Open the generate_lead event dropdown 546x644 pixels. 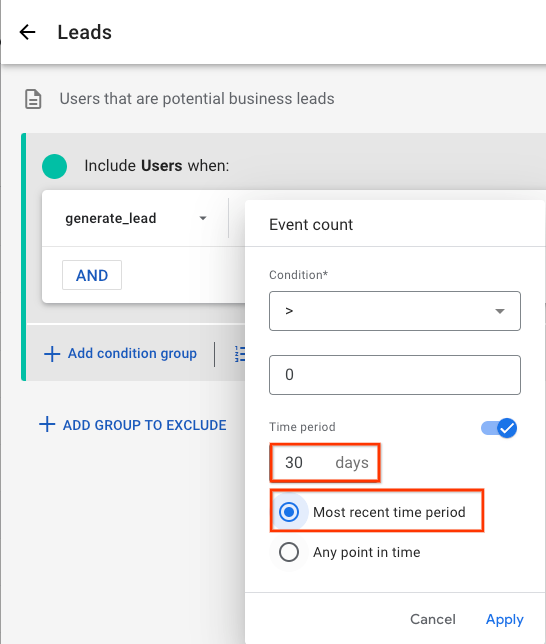(136, 218)
